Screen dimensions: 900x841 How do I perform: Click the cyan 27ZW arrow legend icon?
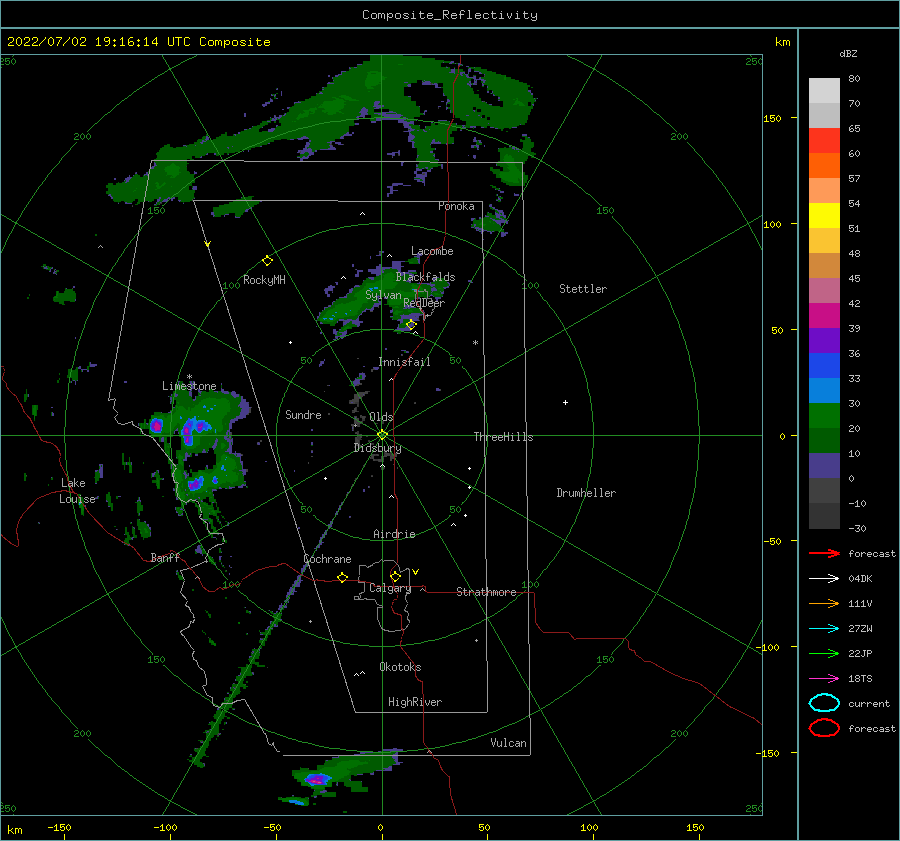coord(824,629)
